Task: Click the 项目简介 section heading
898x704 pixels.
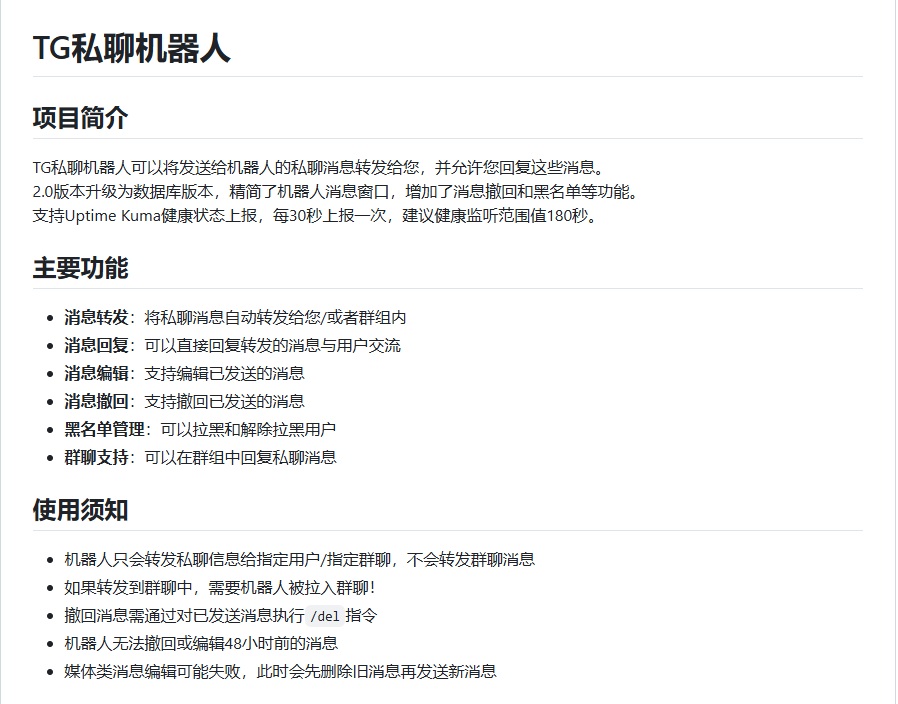Action: coord(80,117)
